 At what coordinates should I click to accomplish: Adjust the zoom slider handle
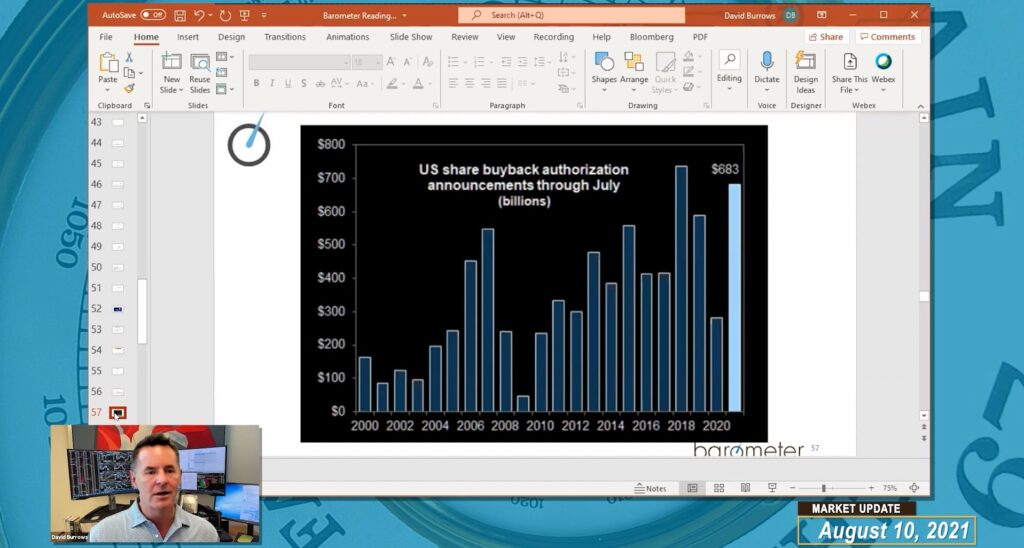click(823, 488)
